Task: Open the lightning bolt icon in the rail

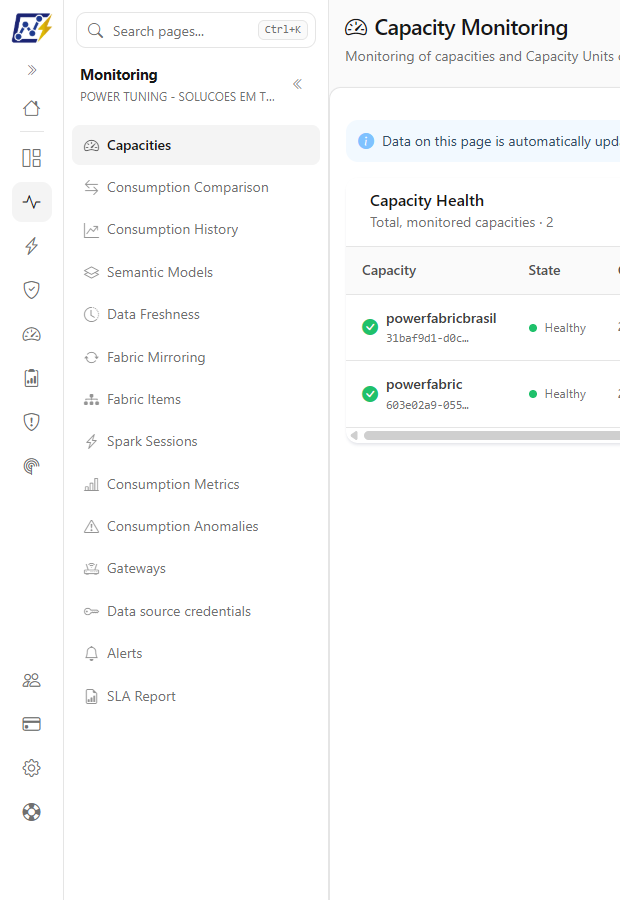Action: (32, 246)
